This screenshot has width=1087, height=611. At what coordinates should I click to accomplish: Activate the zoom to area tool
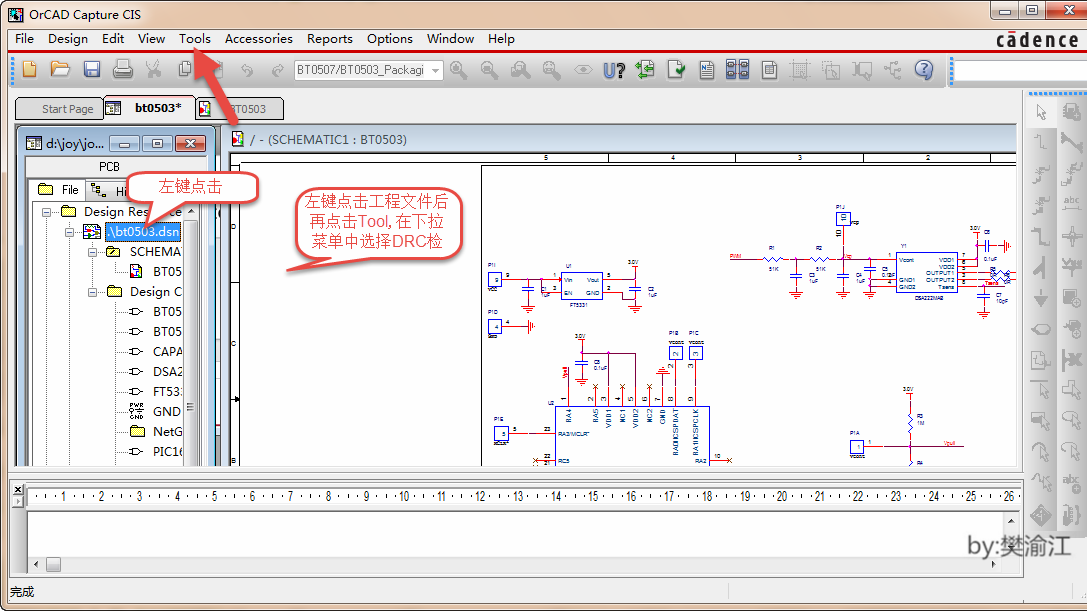521,69
